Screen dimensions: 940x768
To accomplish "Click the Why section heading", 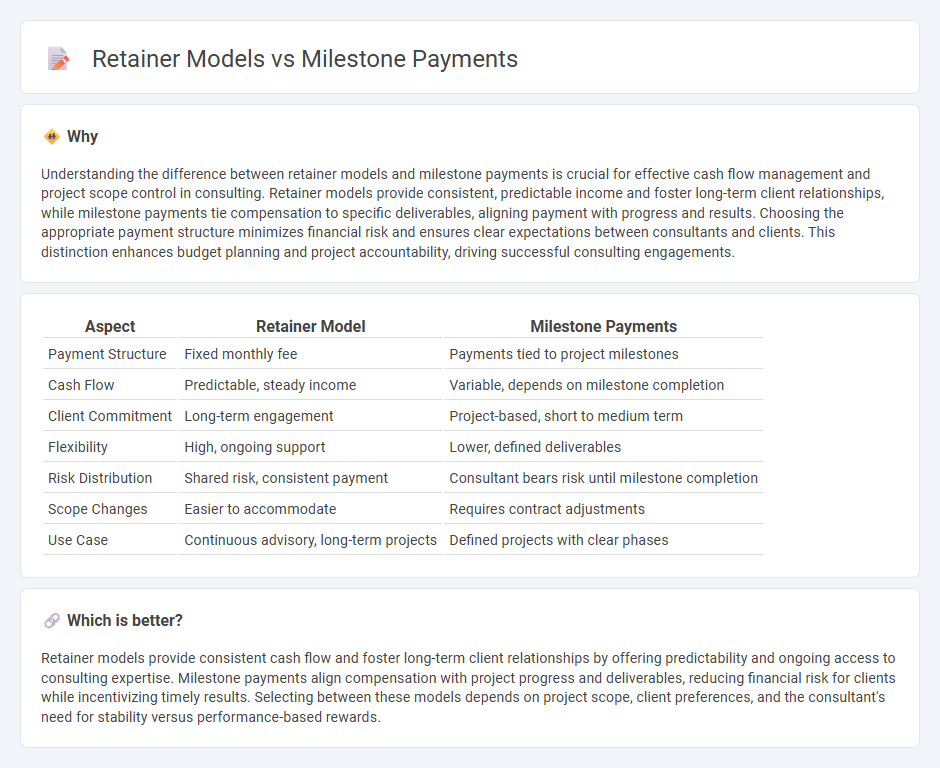I will (82, 137).
